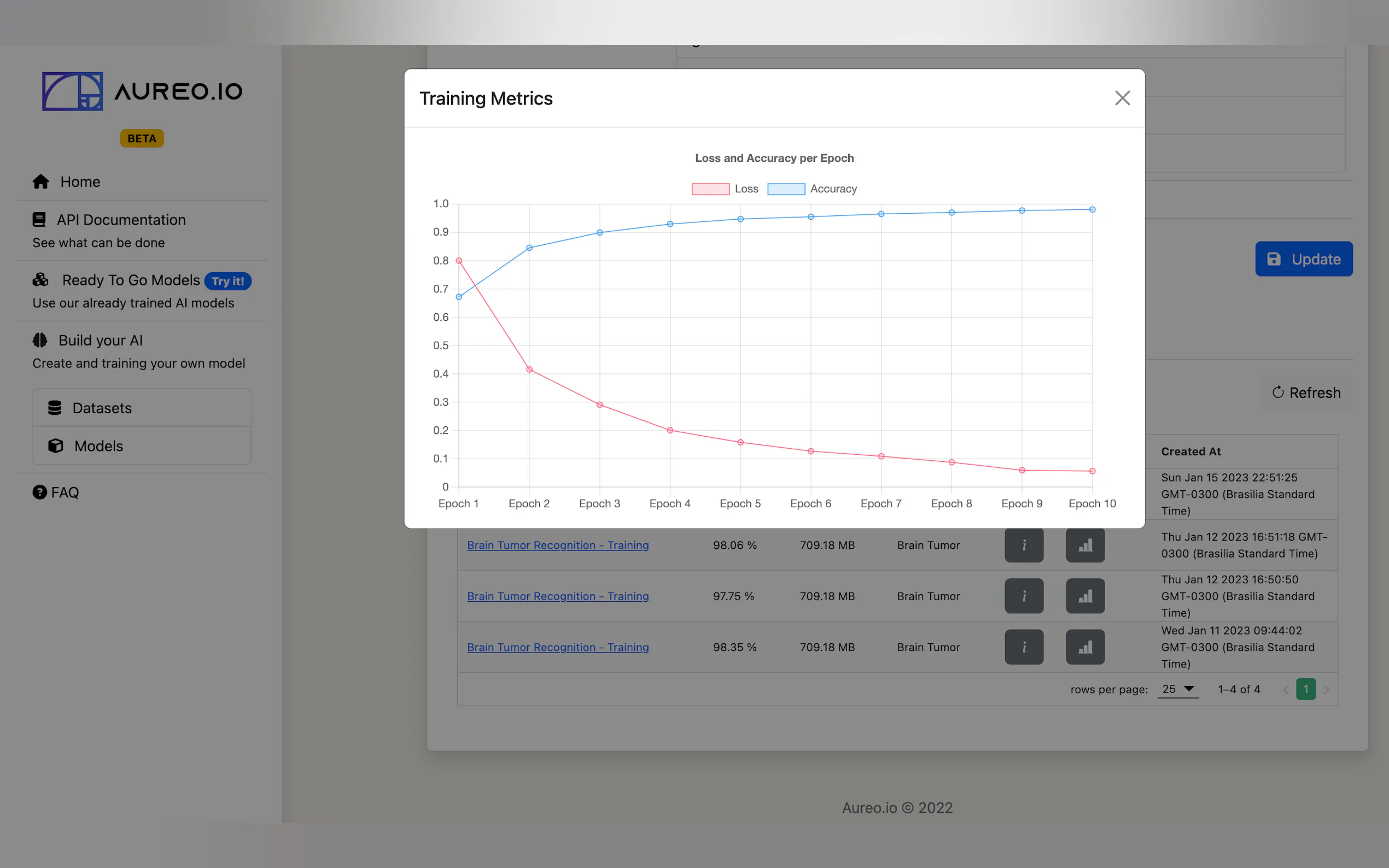The image size is (1389, 868).
Task: Click the Refresh button
Action: [1306, 392]
